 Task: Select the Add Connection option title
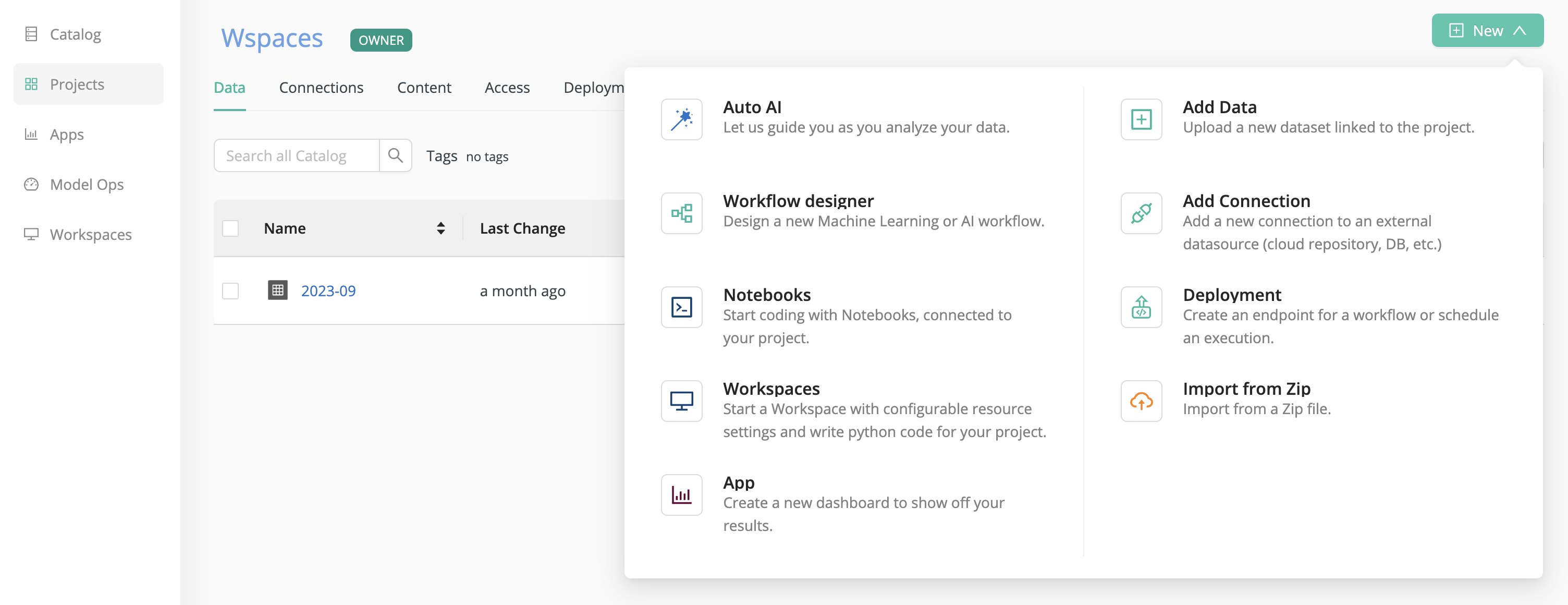(x=1246, y=201)
